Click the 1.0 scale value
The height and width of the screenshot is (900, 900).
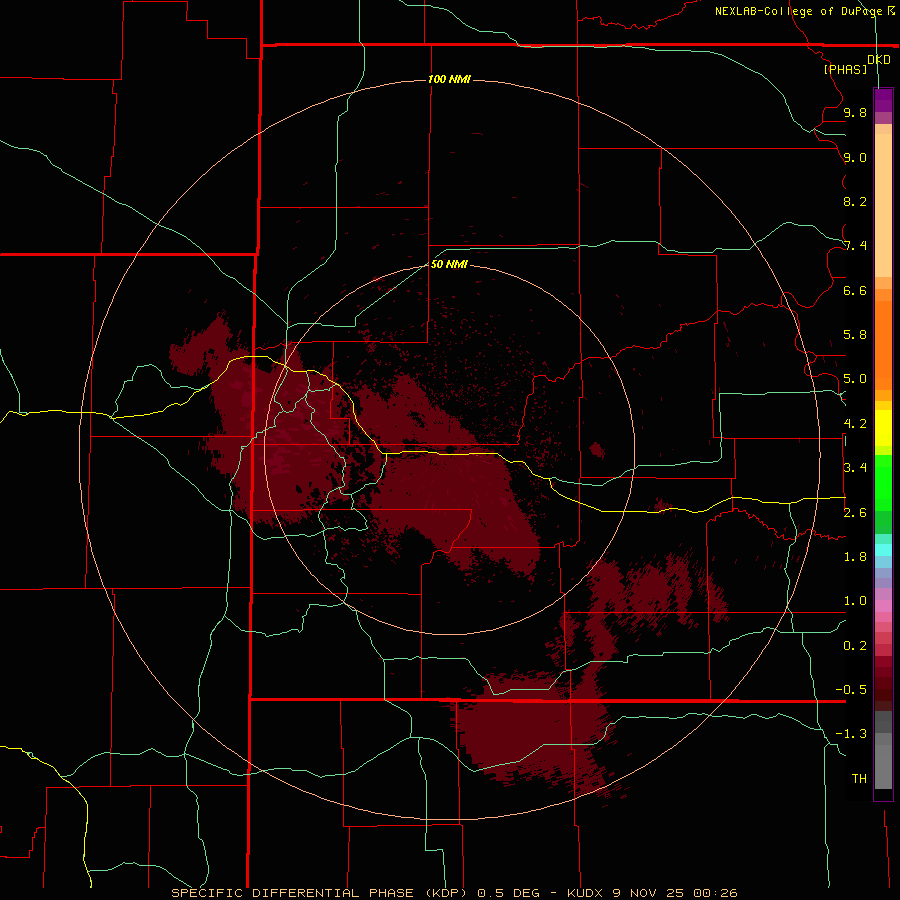coord(855,601)
